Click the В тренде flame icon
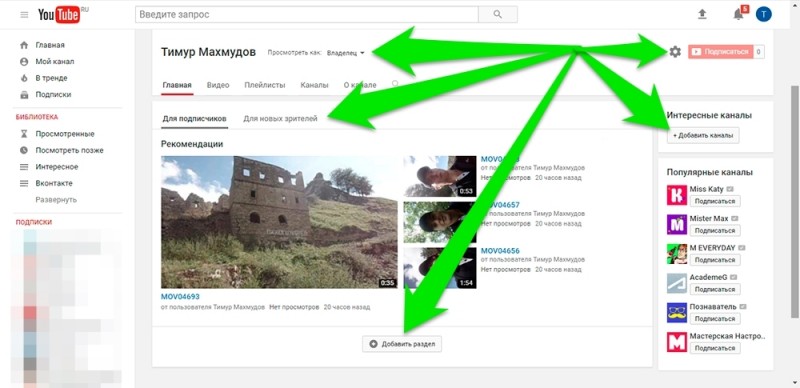This screenshot has height=388, width=800. pos(24,78)
